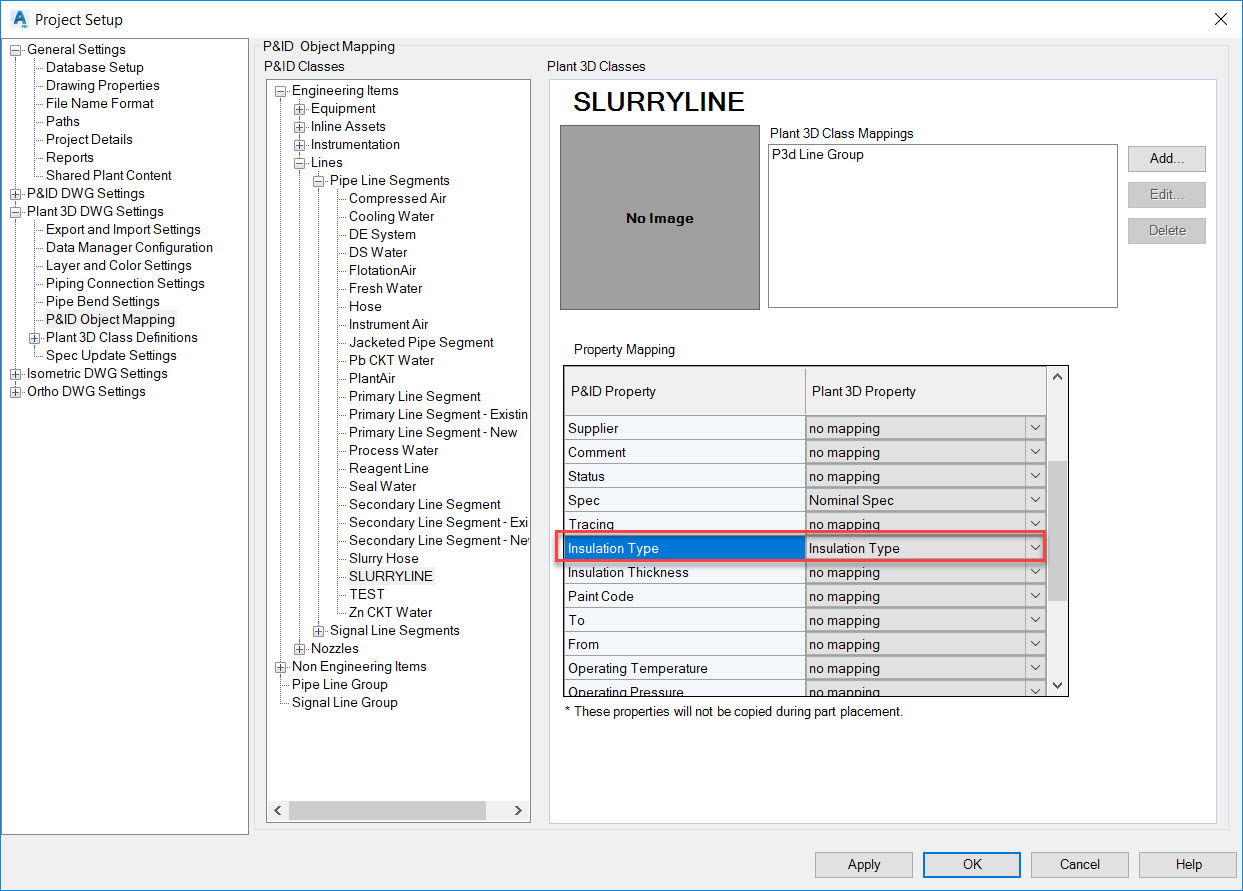This screenshot has width=1243, height=891.
Task: Select Cooling Water line class
Action: [391, 217]
